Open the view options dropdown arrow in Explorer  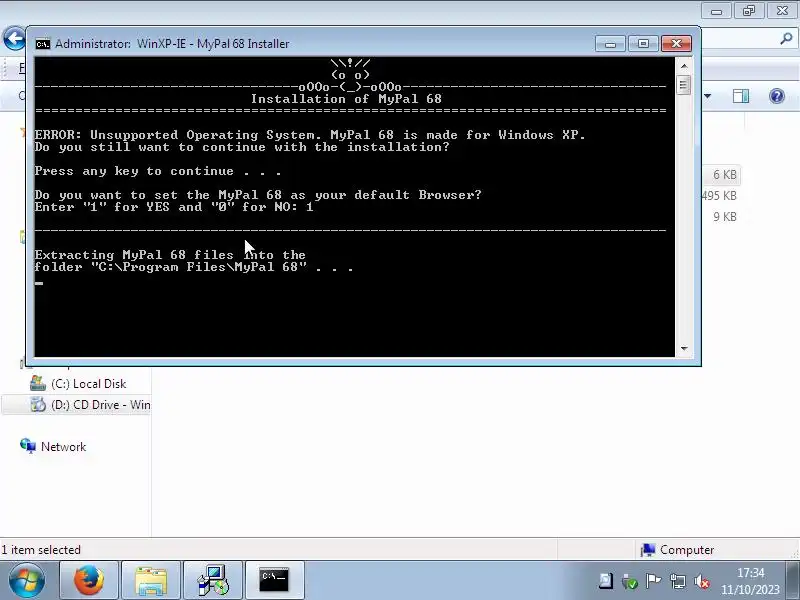point(708,96)
